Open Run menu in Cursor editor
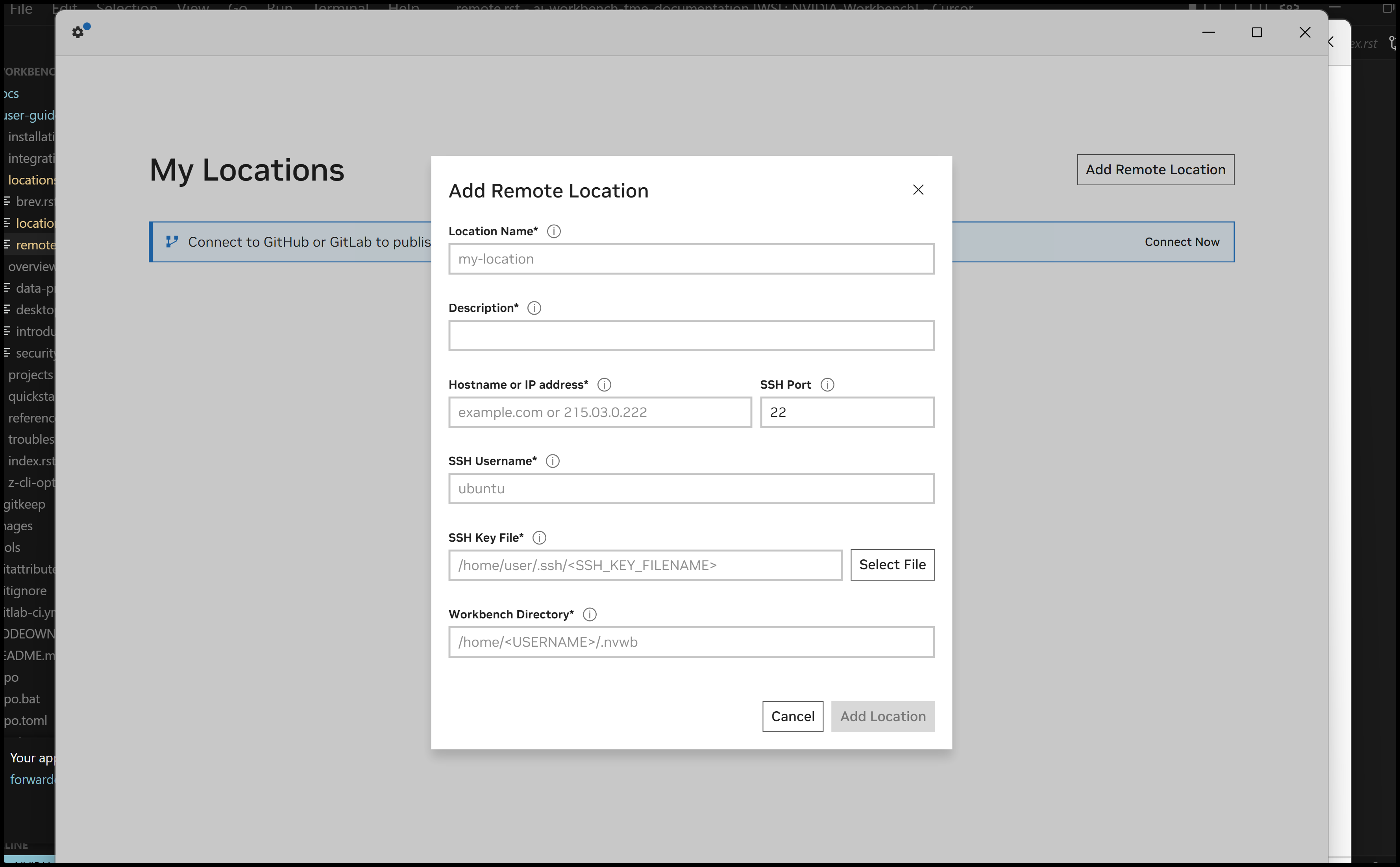Image resolution: width=1400 pixels, height=867 pixels. pos(279,8)
